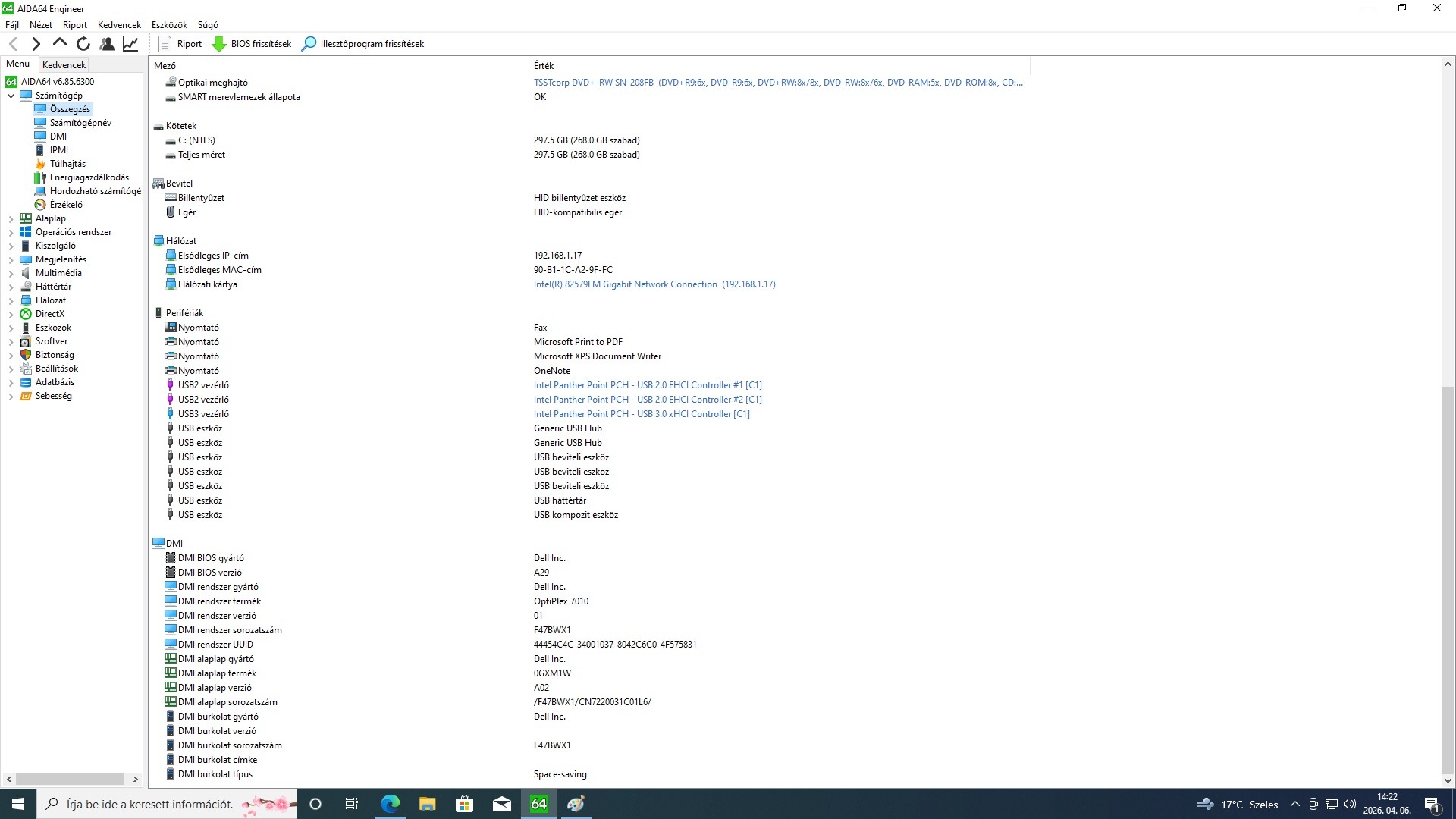Select Érzékelő sensor tree item

click(66, 205)
